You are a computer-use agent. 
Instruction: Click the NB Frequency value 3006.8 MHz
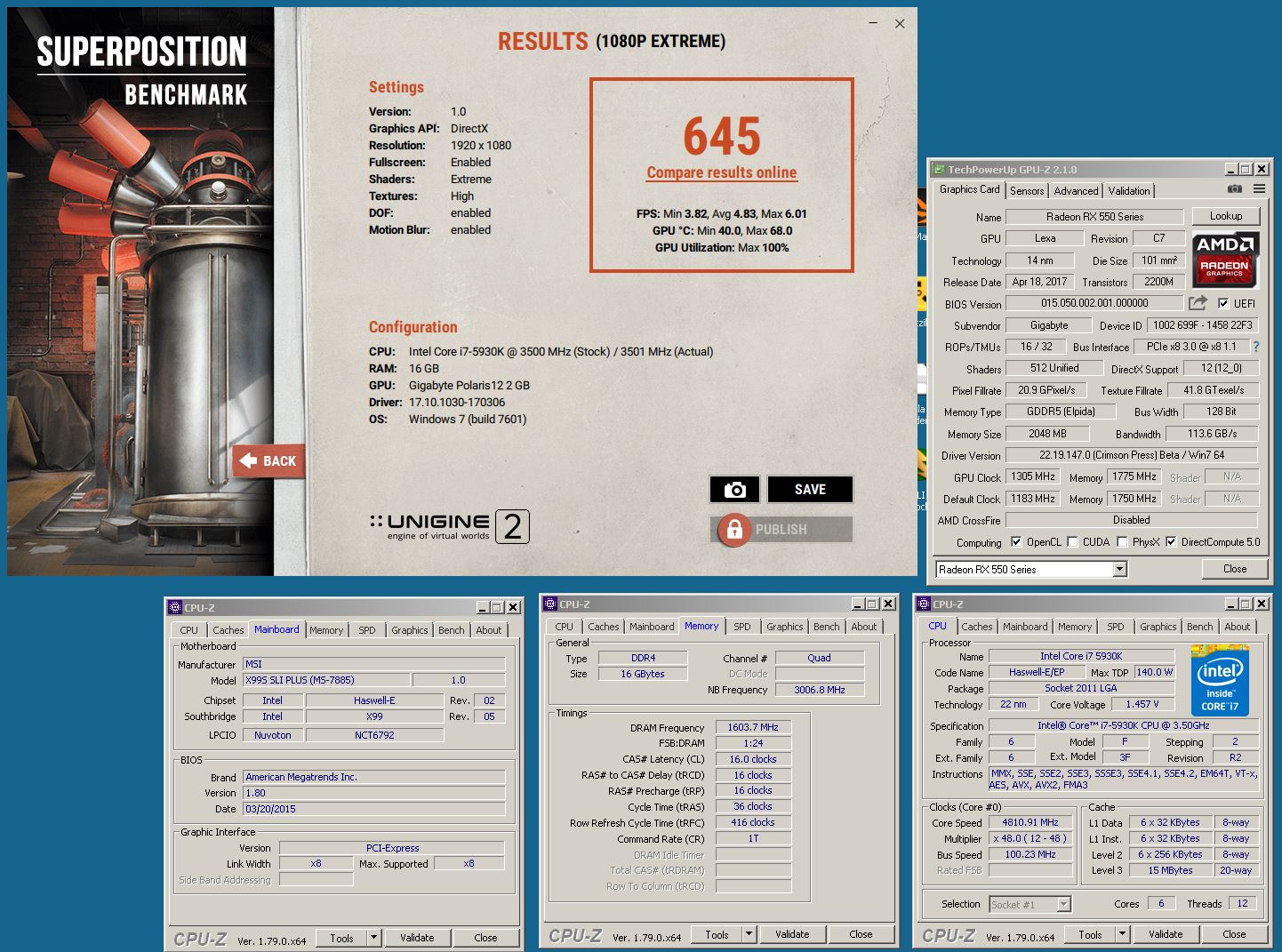click(x=820, y=690)
